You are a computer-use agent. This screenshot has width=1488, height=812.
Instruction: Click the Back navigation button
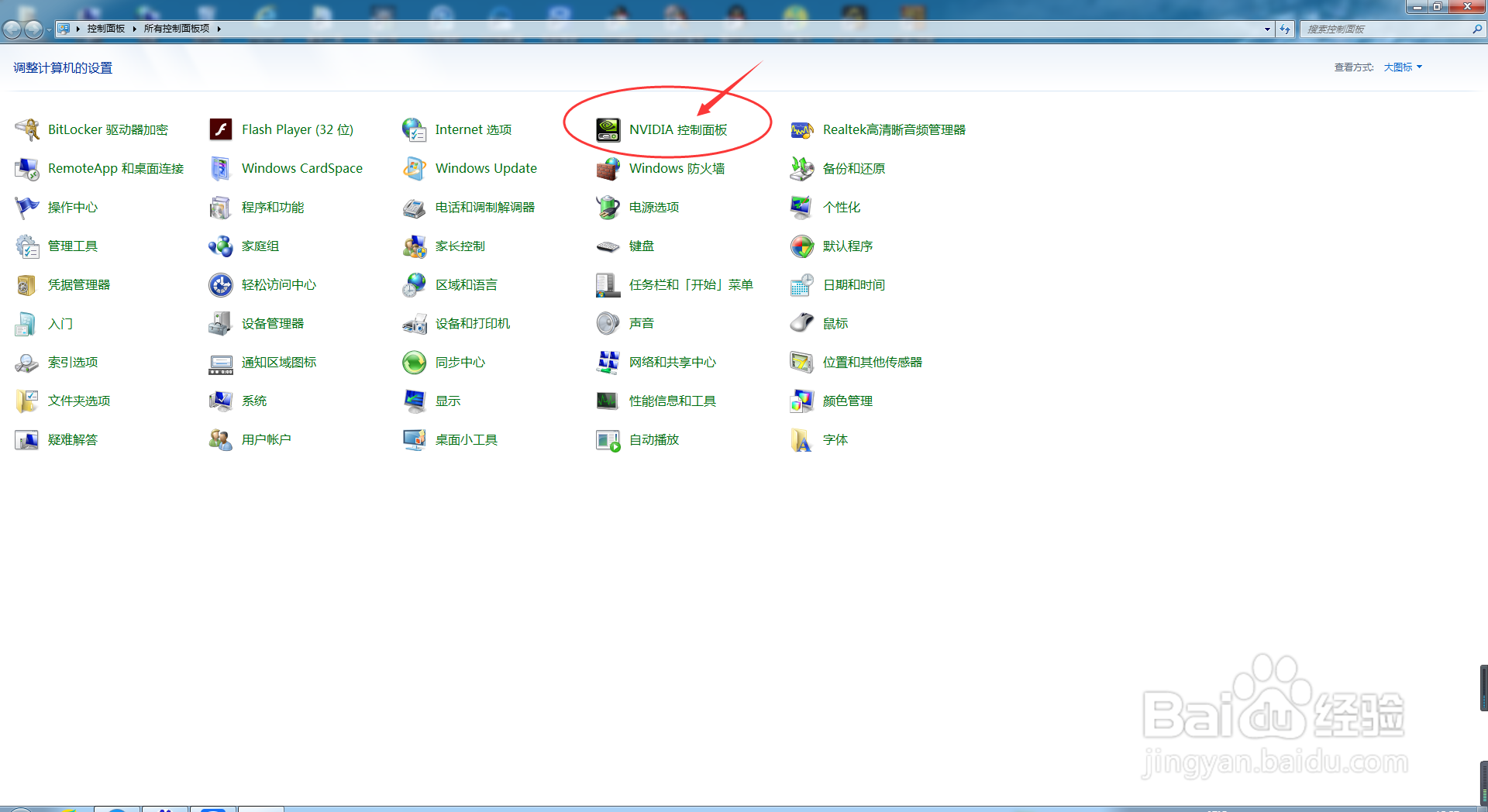12,29
